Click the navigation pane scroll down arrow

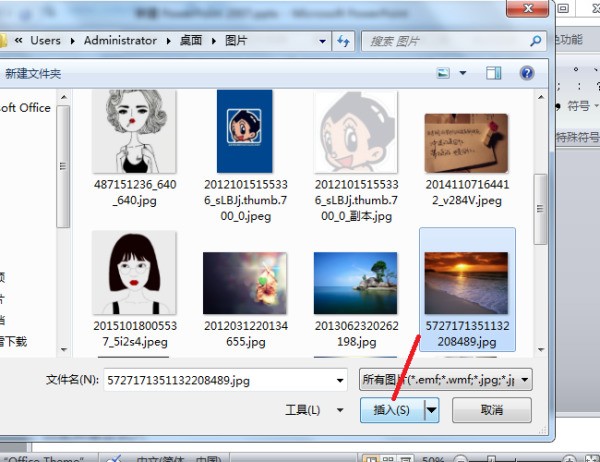tap(64, 349)
